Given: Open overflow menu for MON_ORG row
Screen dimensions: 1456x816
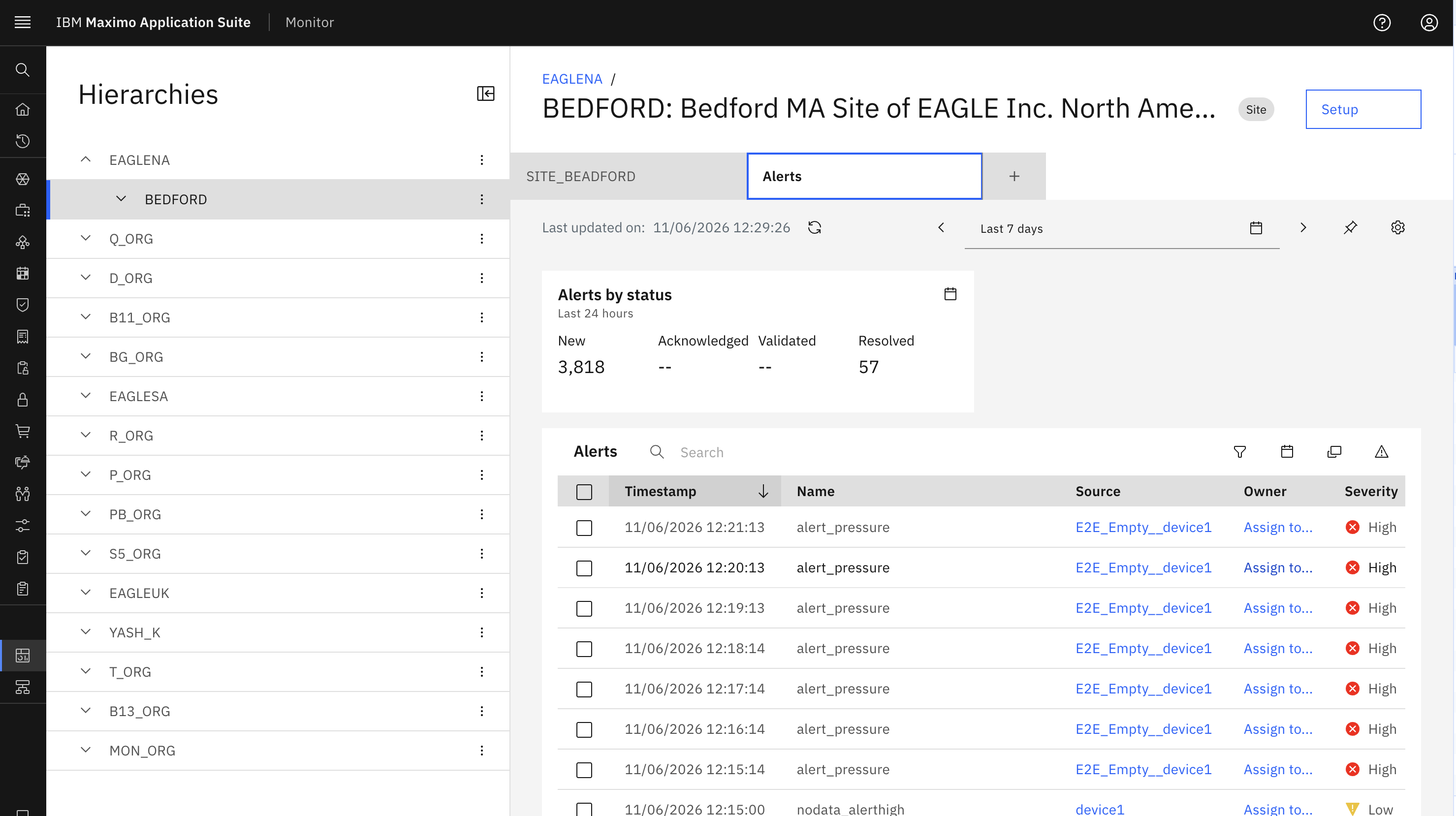Looking at the screenshot, I should point(481,751).
